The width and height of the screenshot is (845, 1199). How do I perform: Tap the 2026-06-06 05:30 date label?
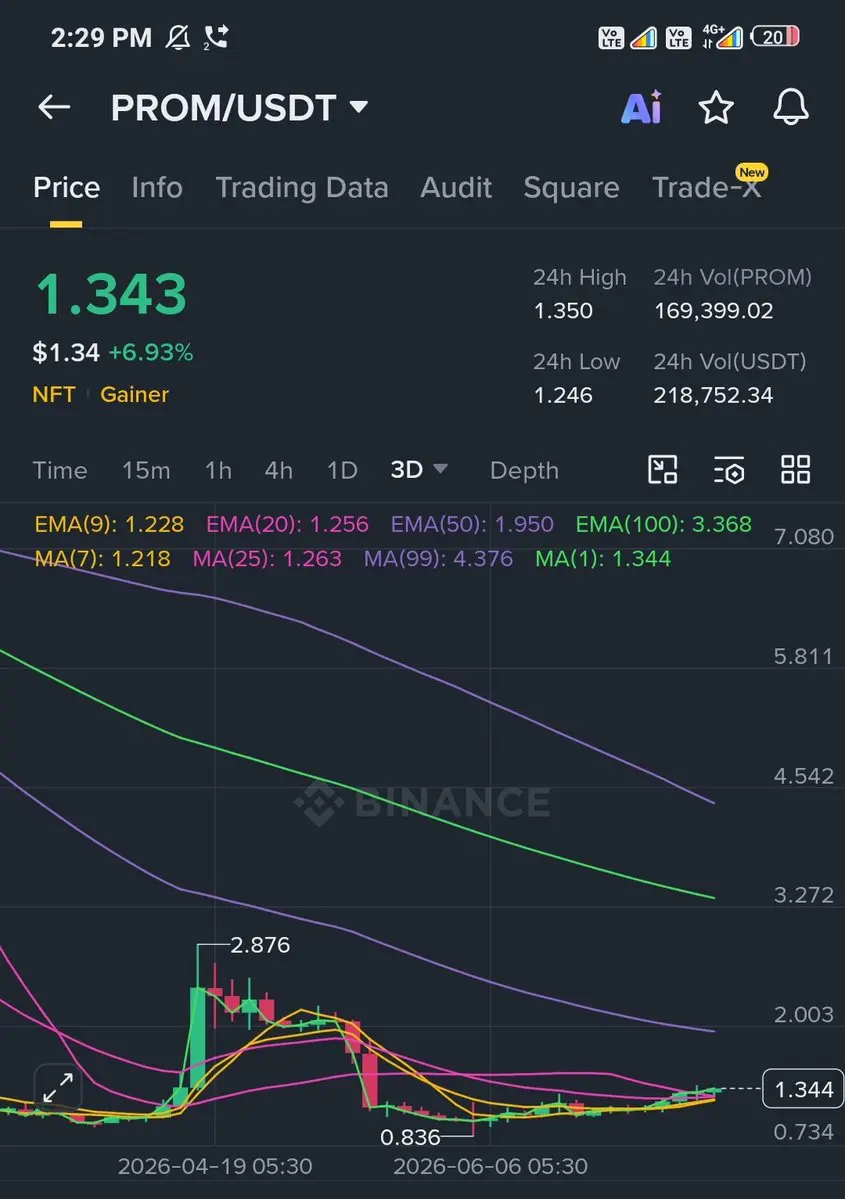tap(490, 1166)
